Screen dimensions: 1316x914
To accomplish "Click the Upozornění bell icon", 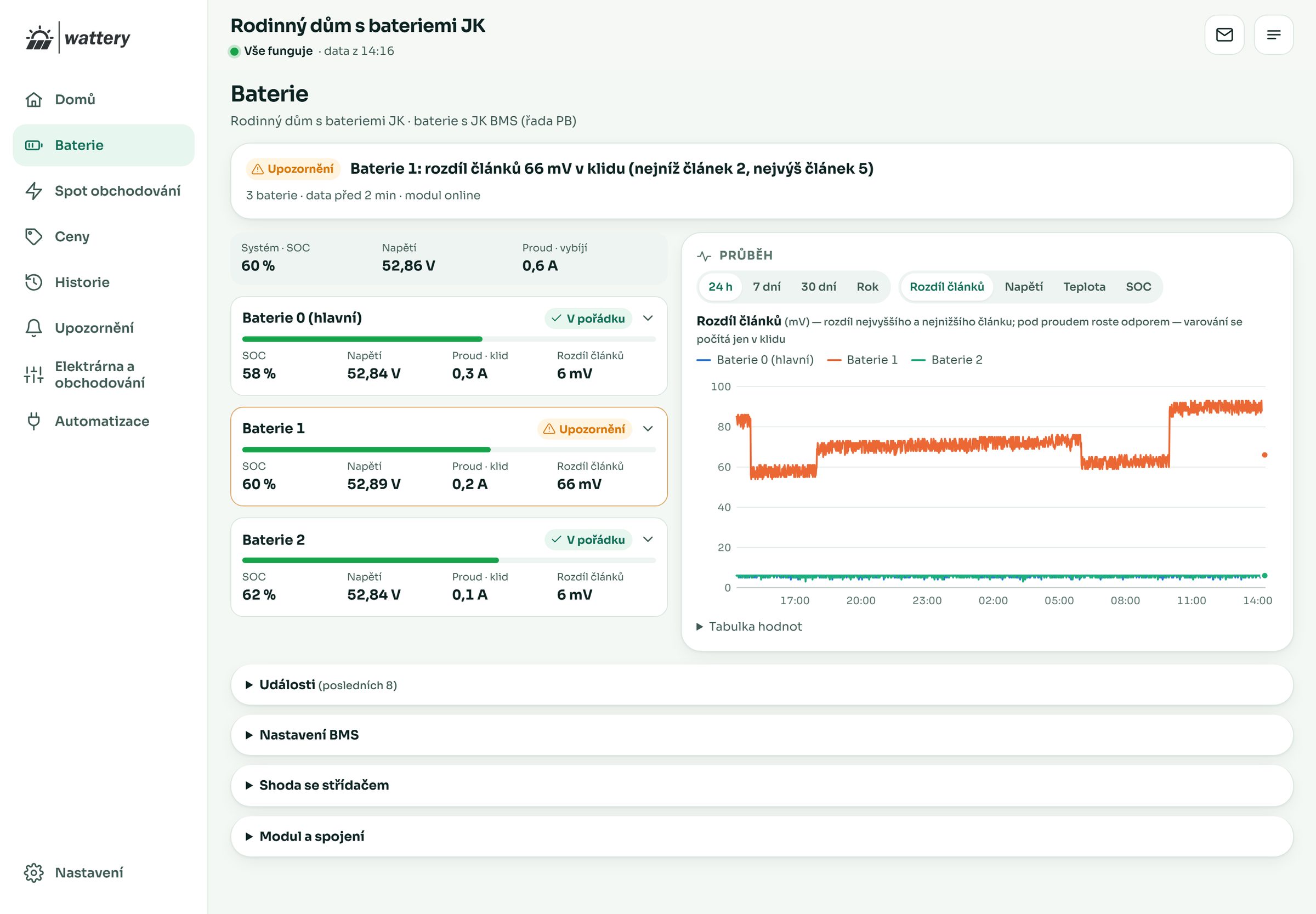I will pos(34,328).
